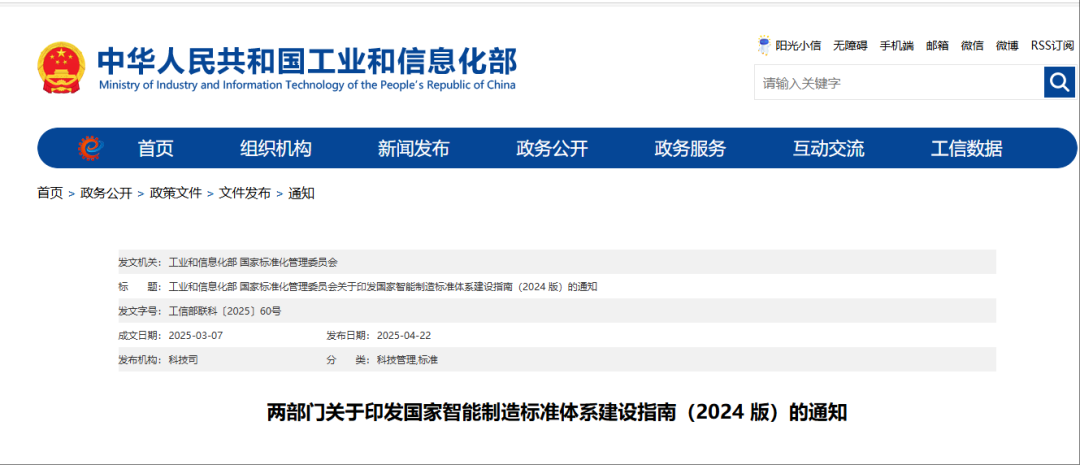Viewport: 1080px width, 465px height.
Task: Open the 阳光小信 assistant link
Action: coord(798,46)
